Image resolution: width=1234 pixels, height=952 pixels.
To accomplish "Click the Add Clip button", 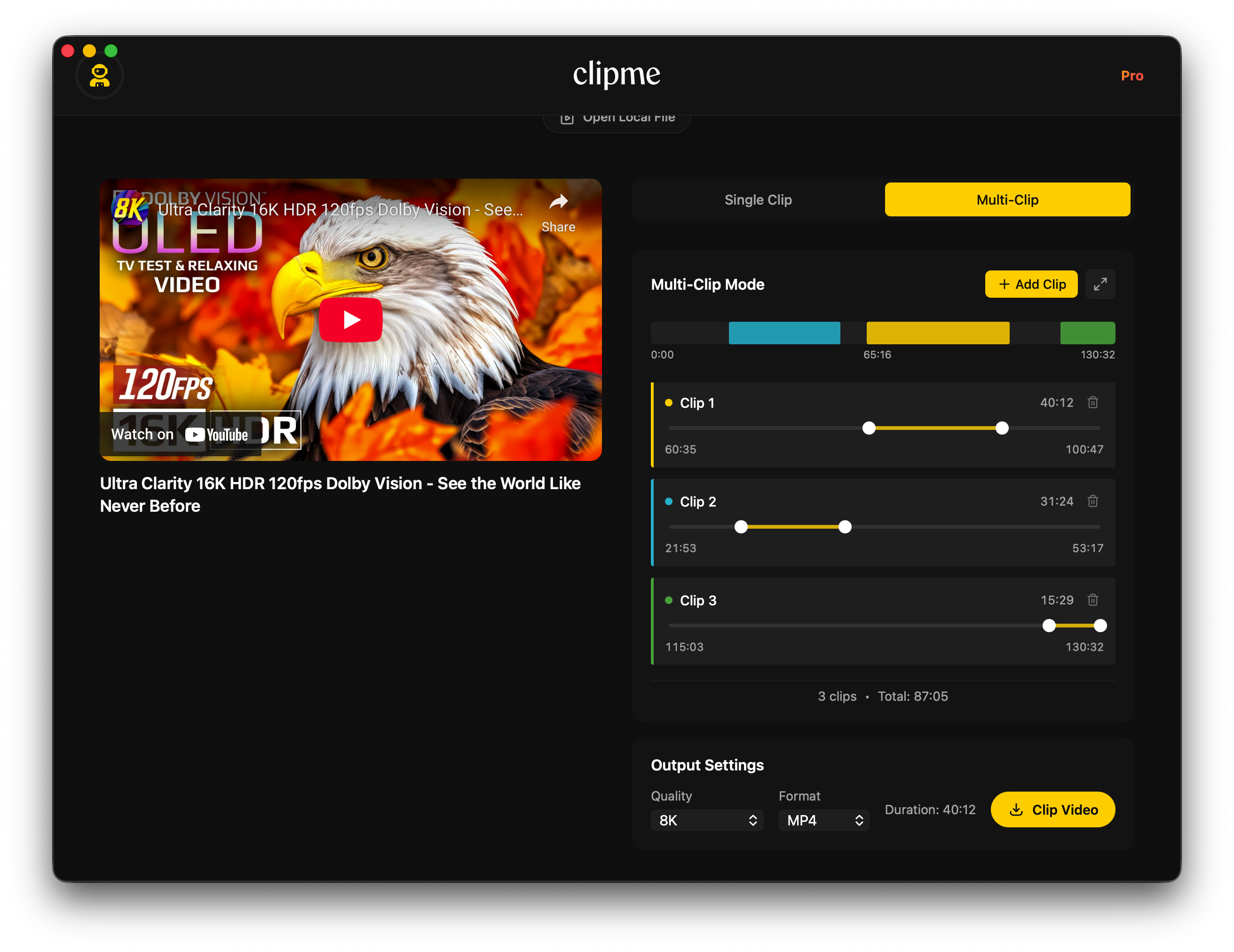I will [x=1030, y=284].
